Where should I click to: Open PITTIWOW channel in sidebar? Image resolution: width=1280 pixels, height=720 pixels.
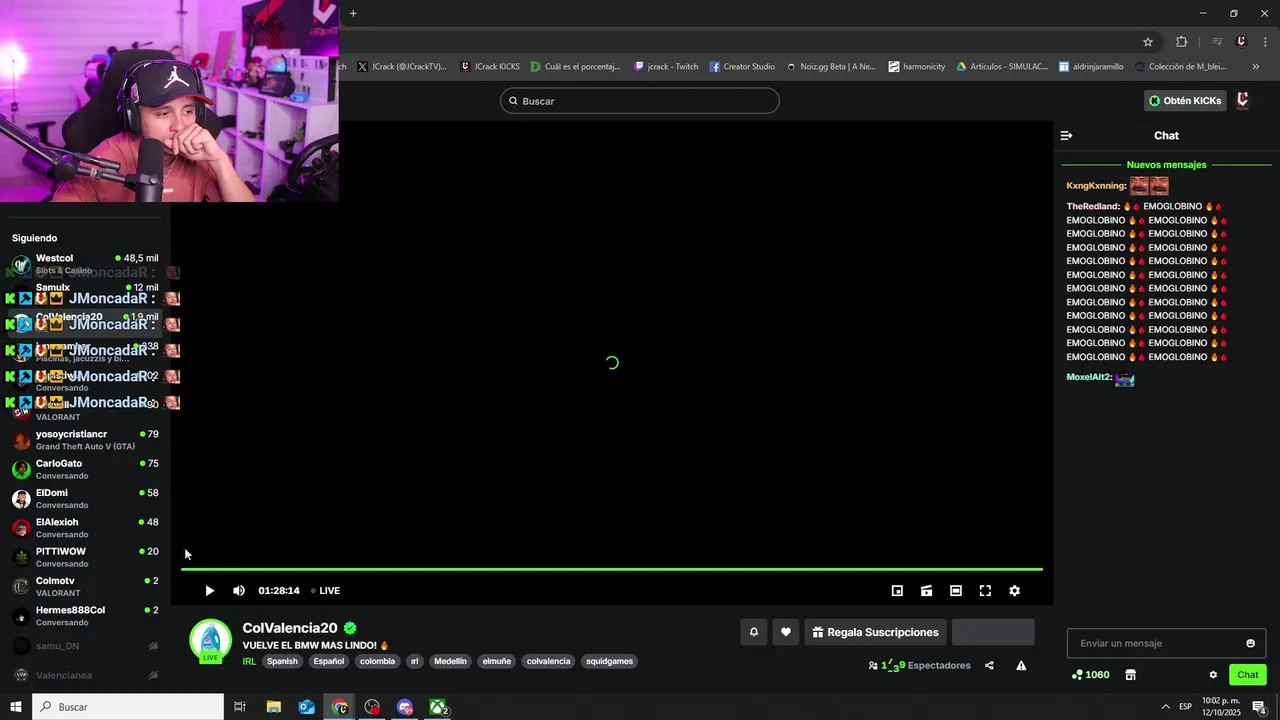coord(85,557)
